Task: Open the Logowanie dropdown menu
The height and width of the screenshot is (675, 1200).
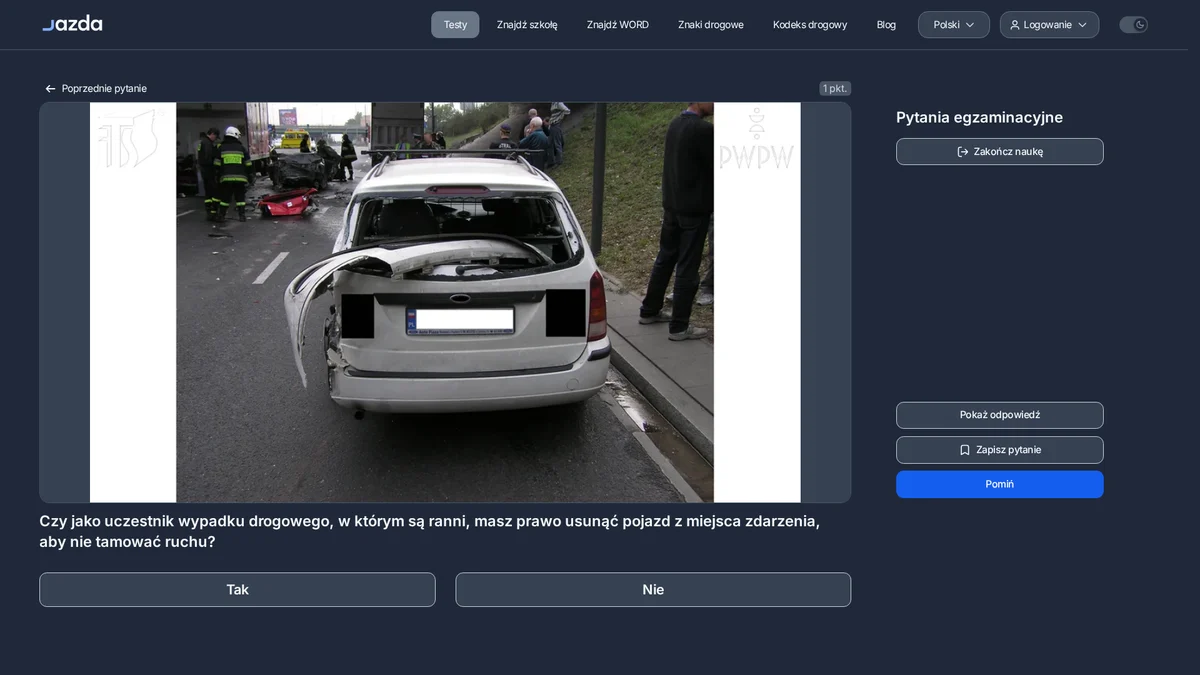Action: click(x=1049, y=25)
